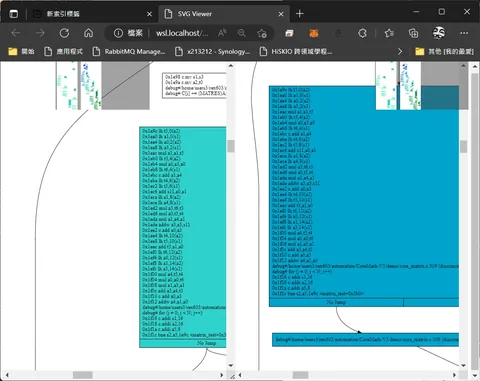Open the 應用程式 bookmark

point(63,51)
